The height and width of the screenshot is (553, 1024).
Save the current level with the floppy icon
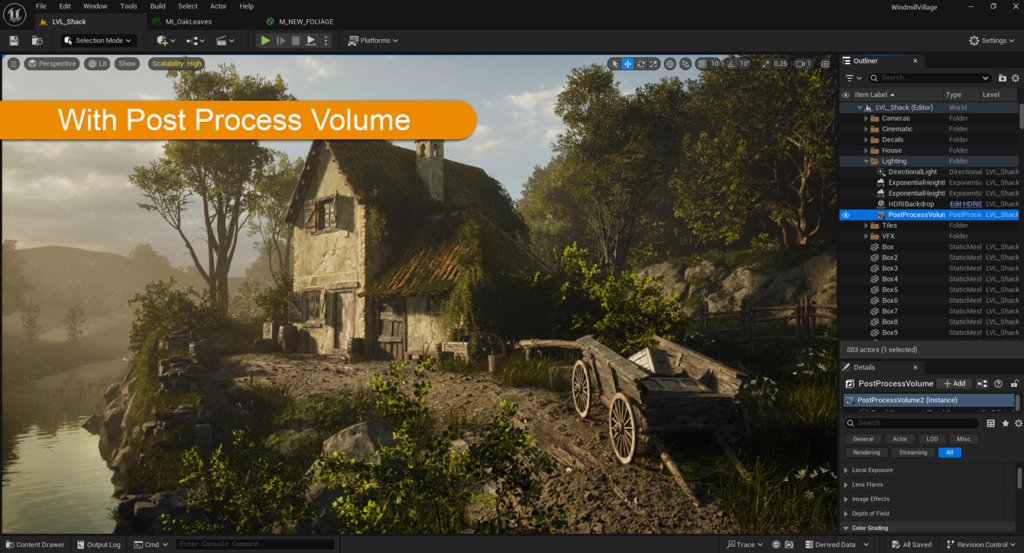pyautogui.click(x=14, y=40)
